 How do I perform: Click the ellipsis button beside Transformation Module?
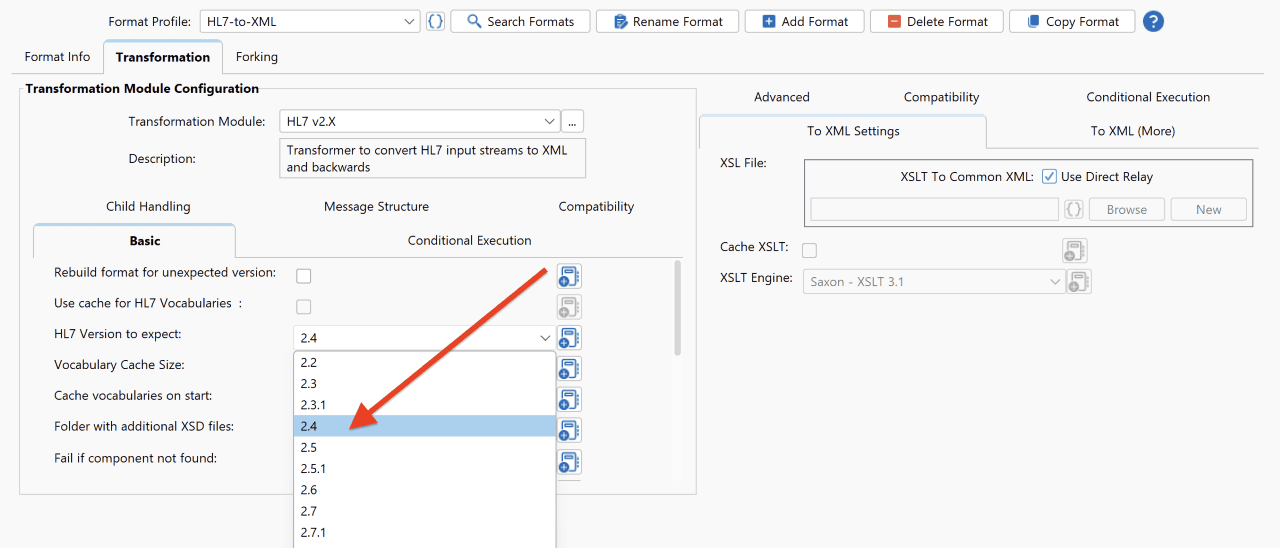click(572, 122)
